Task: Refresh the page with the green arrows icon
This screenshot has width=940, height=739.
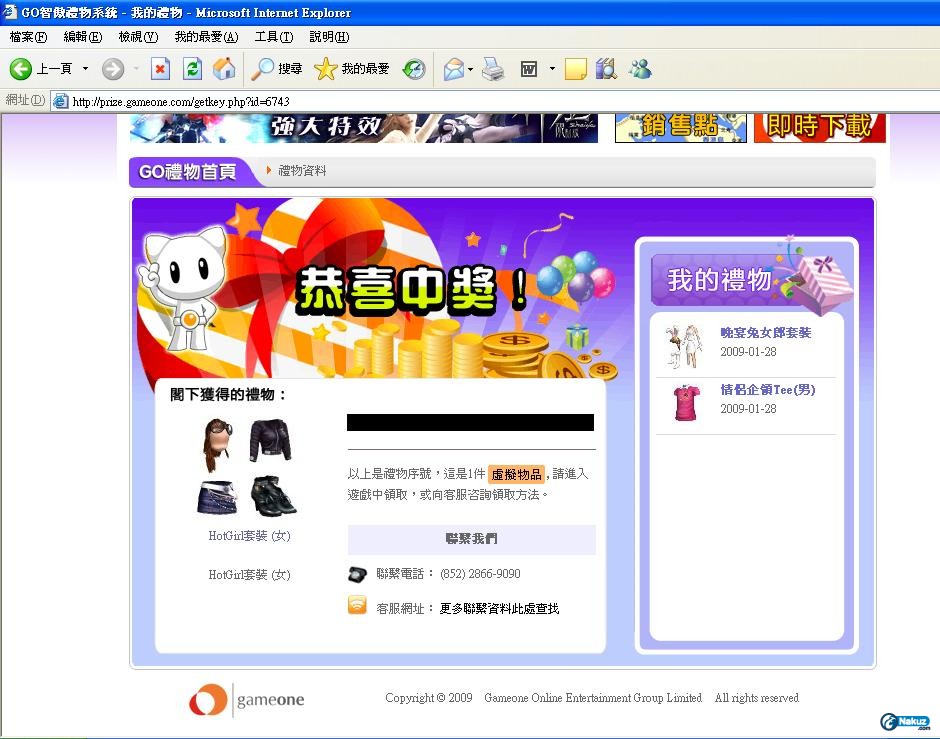Action: coord(192,69)
